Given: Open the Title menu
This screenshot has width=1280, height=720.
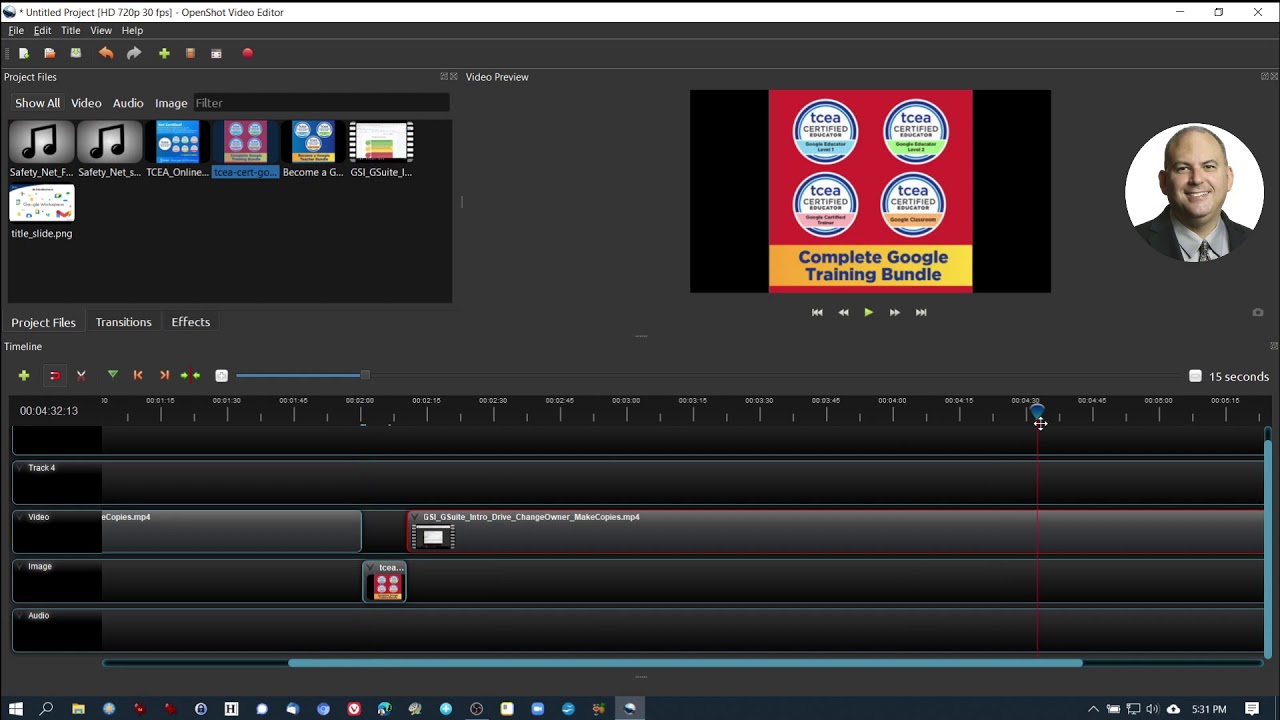Looking at the screenshot, I should coord(70,31).
